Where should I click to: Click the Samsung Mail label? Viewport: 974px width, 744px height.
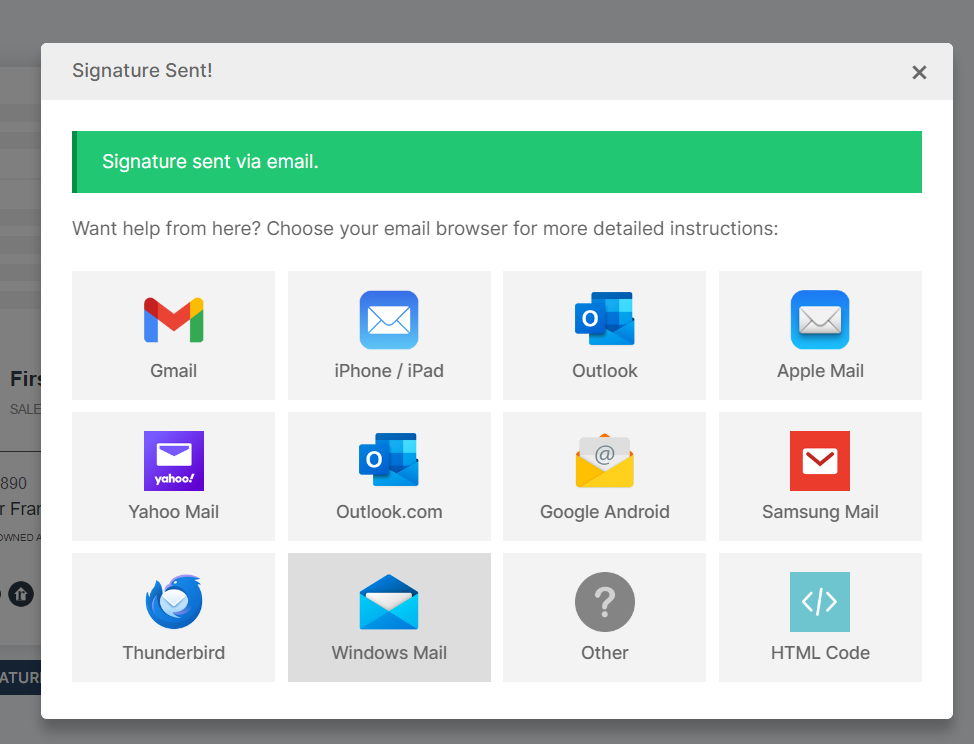820,512
